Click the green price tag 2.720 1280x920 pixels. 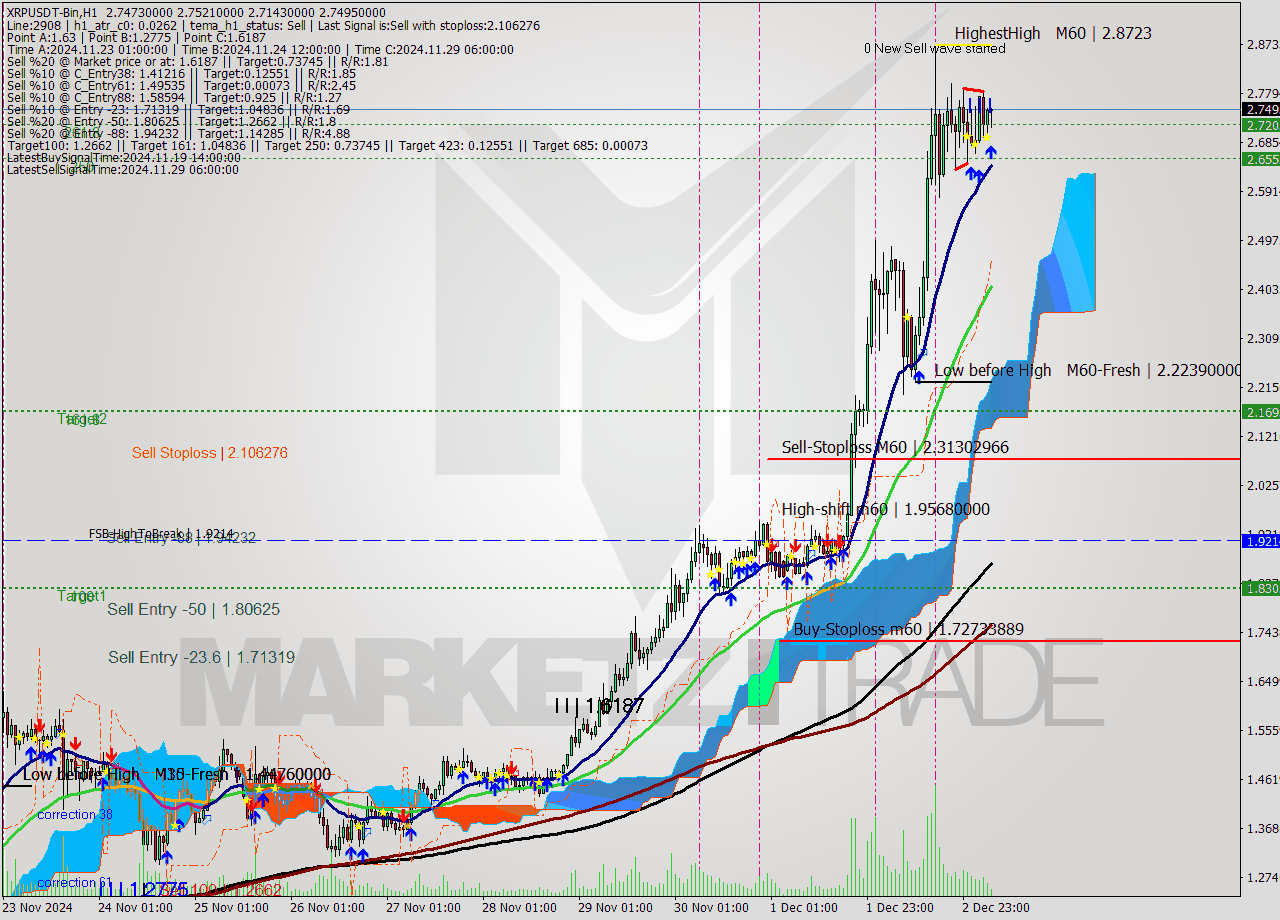click(1260, 125)
